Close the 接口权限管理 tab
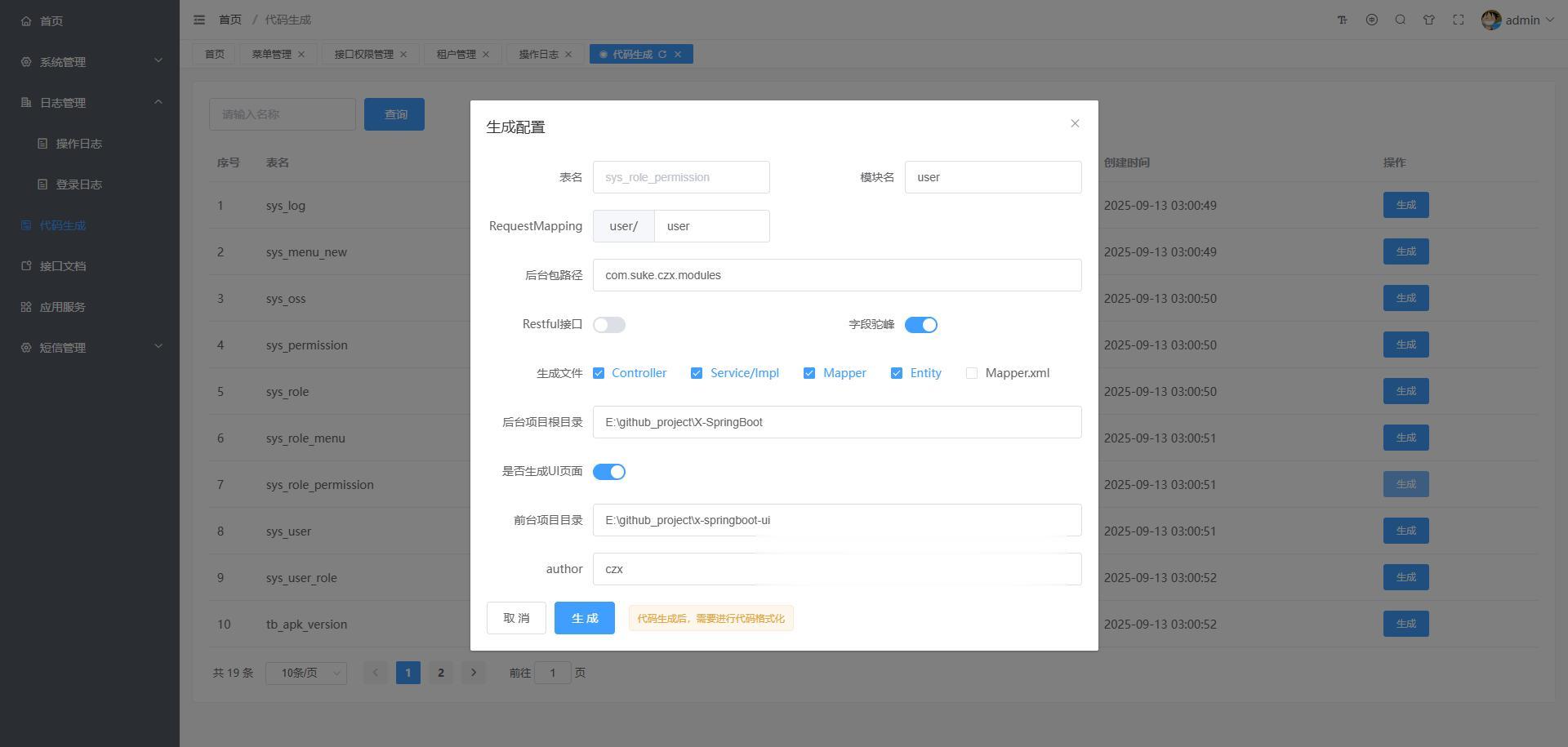Image resolution: width=1568 pixels, height=747 pixels. pyautogui.click(x=403, y=55)
